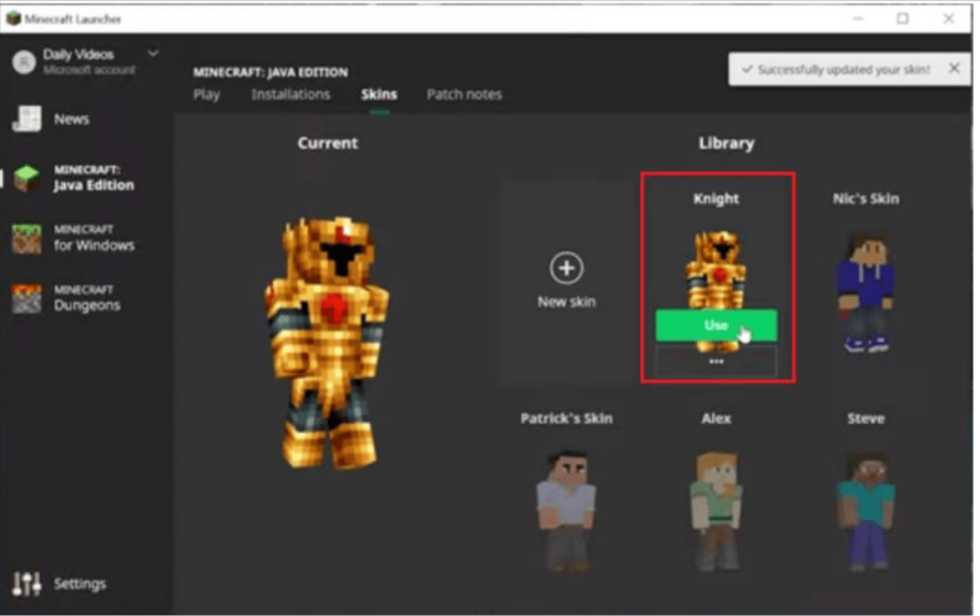Click the account avatar icon
Image resolution: width=980 pixels, height=616 pixels.
pyautogui.click(x=22, y=60)
